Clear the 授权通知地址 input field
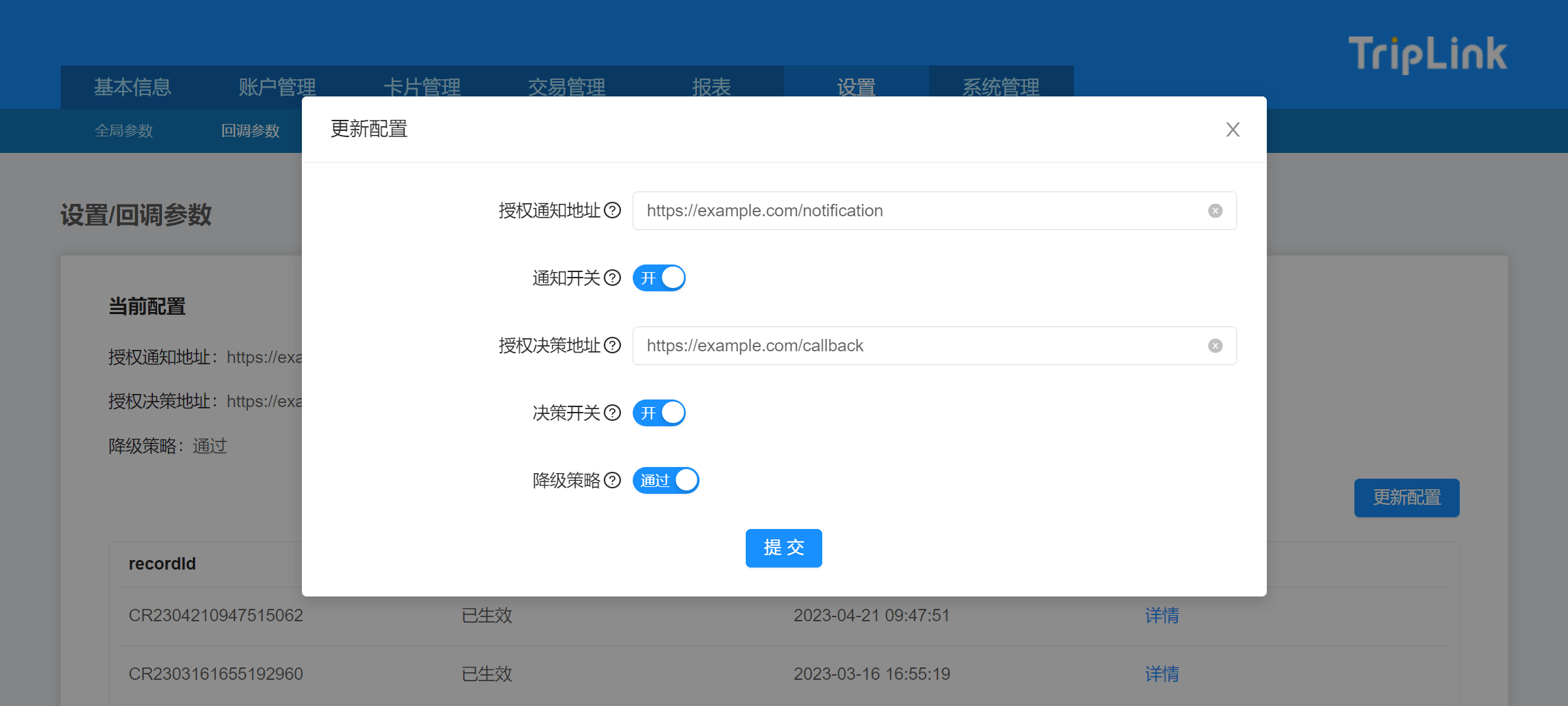Image resolution: width=1568 pixels, height=706 pixels. pyautogui.click(x=1215, y=211)
